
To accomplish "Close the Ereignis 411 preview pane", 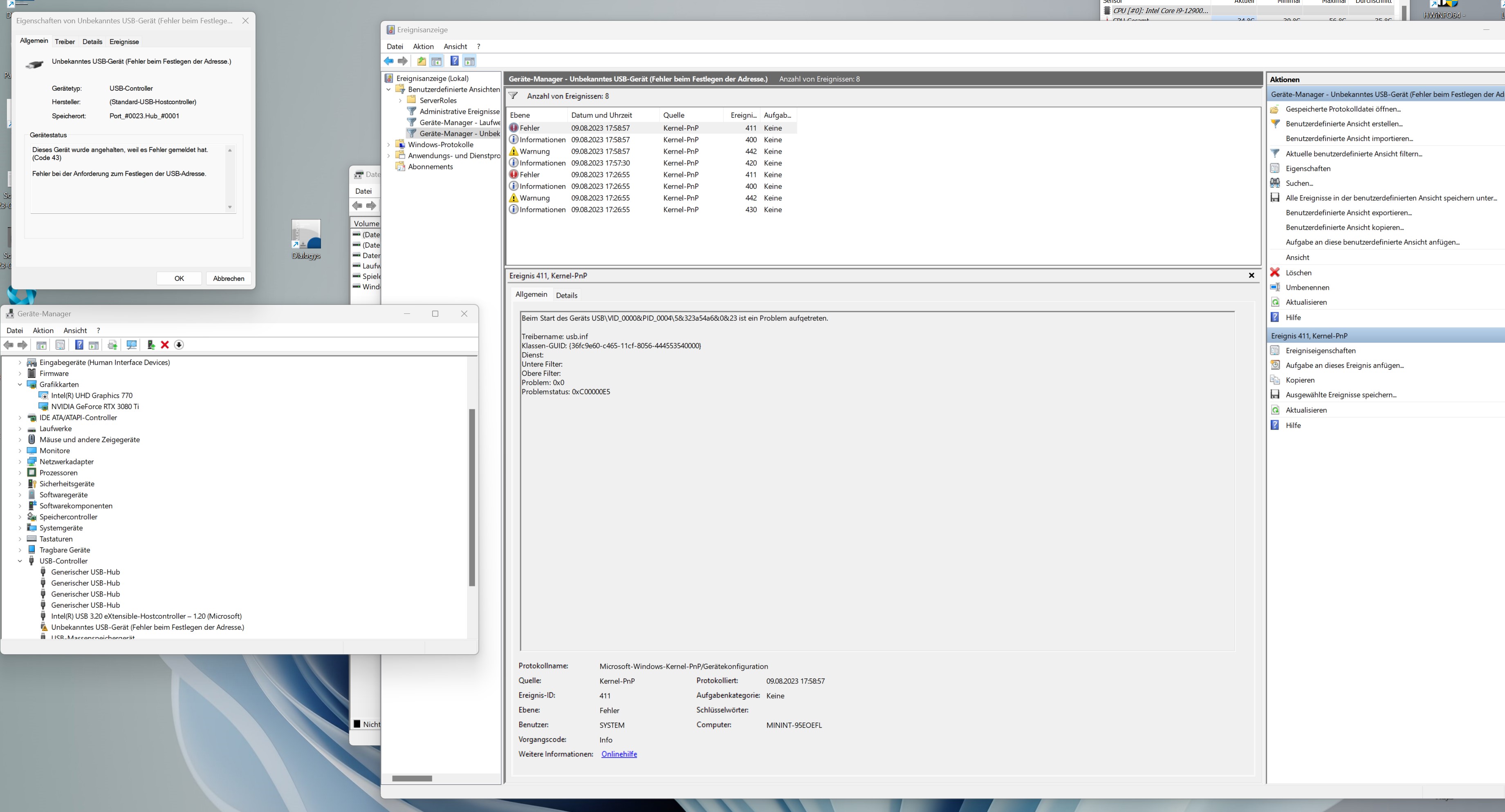I will point(1252,275).
